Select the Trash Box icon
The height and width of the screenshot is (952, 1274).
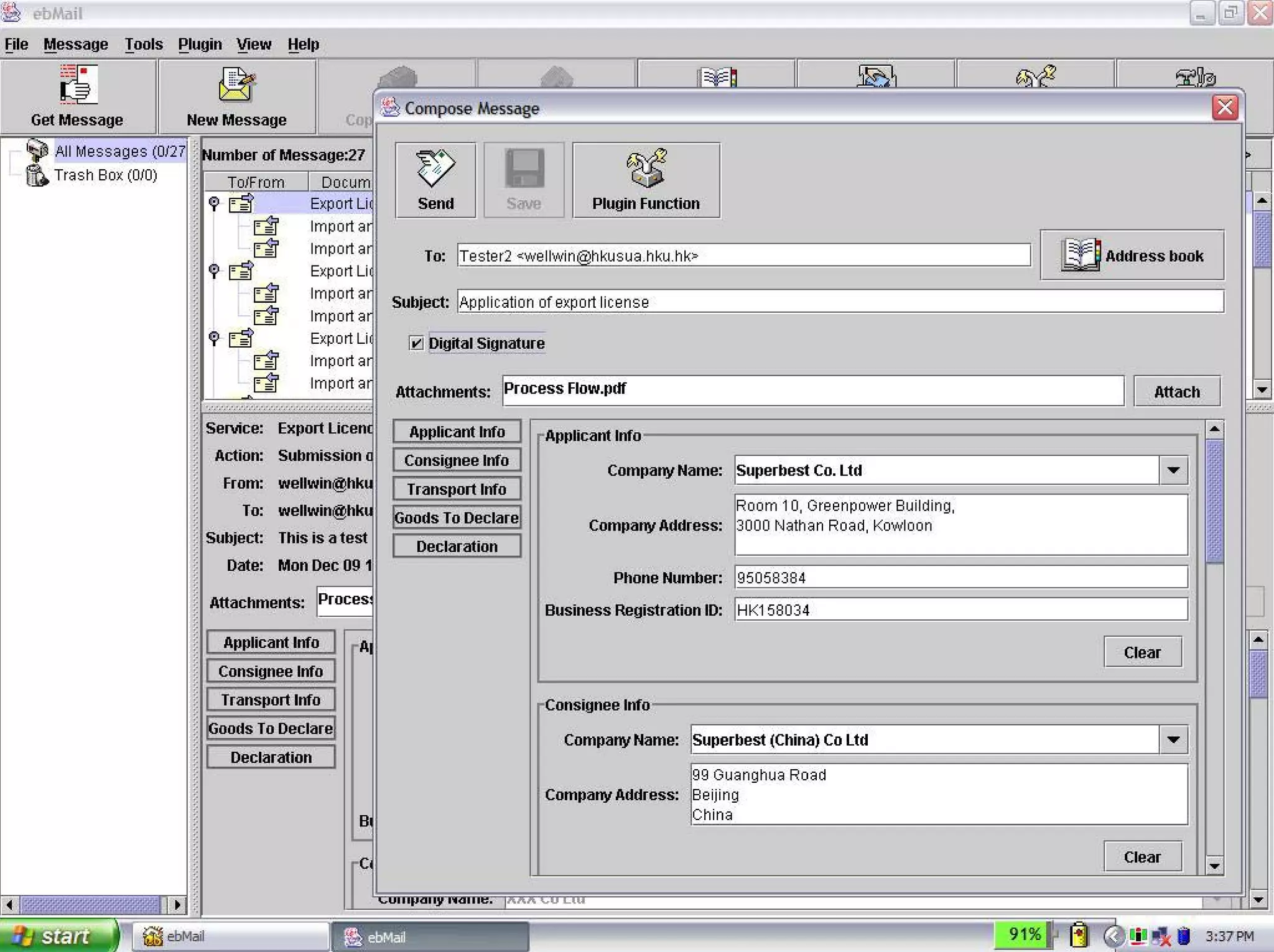37,175
